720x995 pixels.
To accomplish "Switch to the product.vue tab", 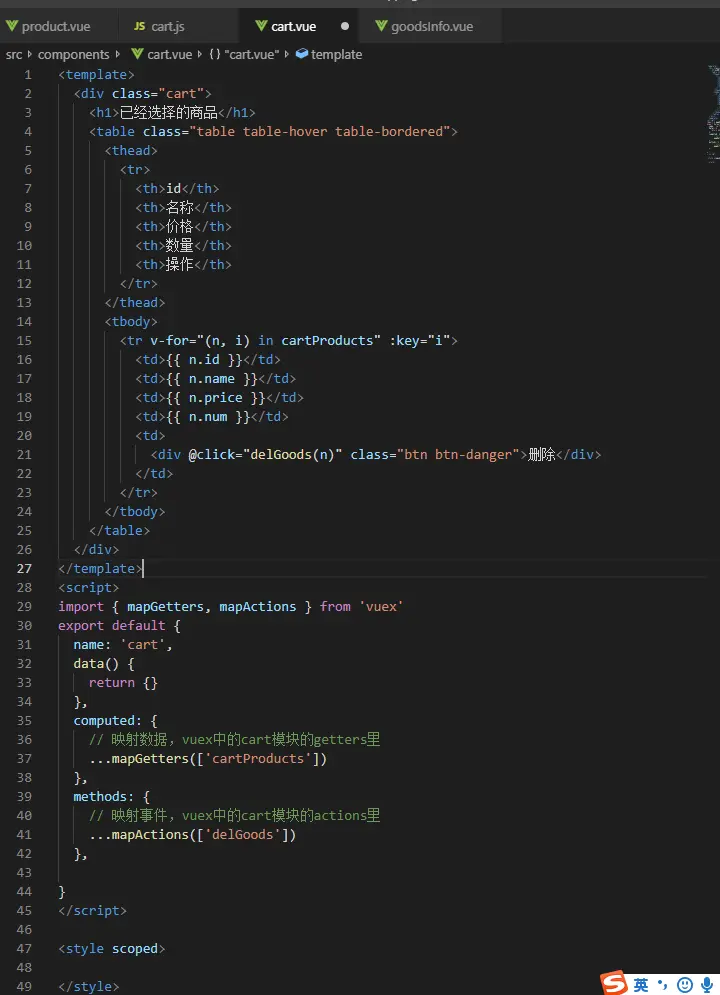I will tap(56, 26).
